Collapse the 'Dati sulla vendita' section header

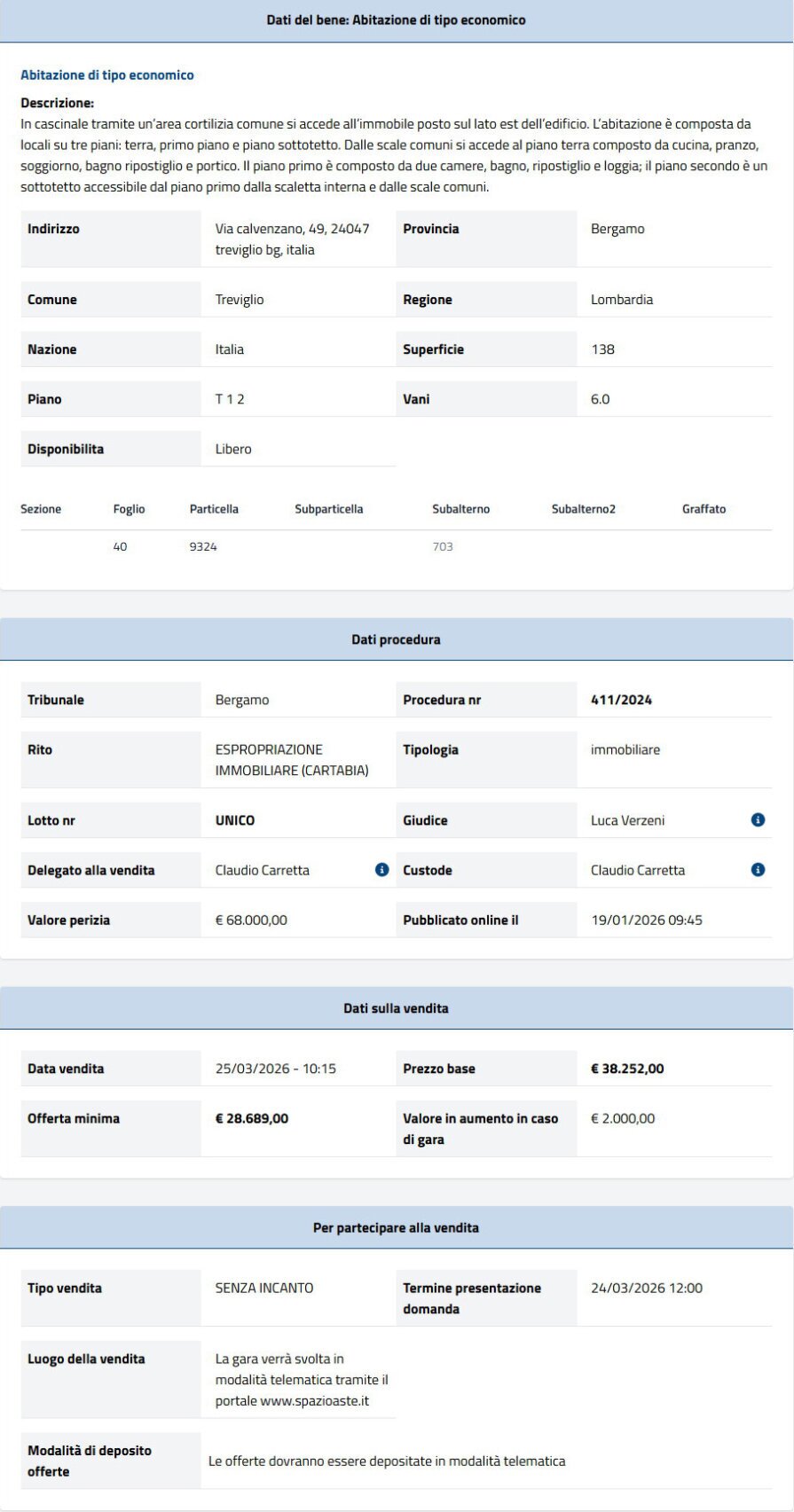click(x=396, y=1008)
